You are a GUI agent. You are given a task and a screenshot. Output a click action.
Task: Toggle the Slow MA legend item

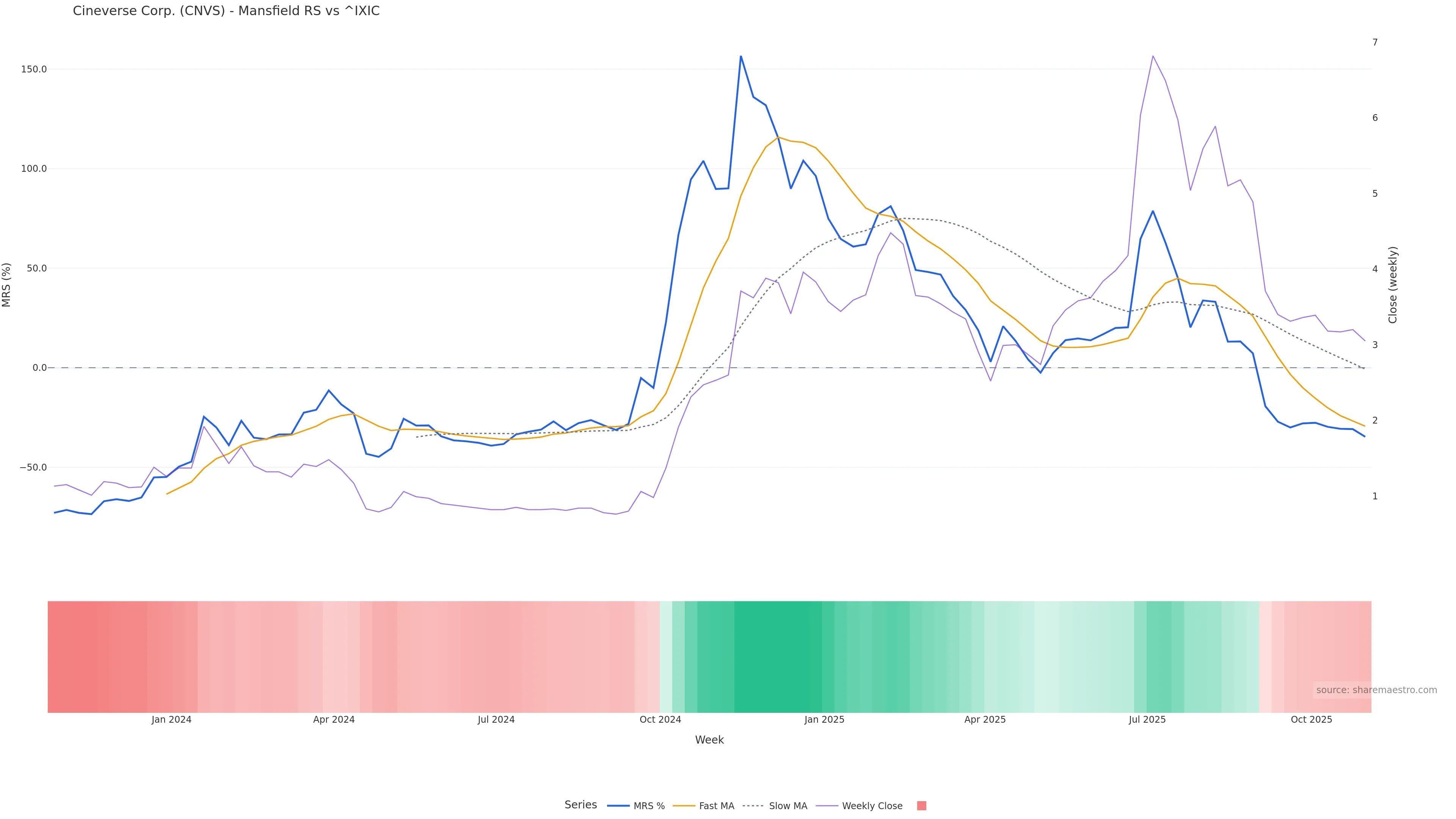[x=788, y=806]
